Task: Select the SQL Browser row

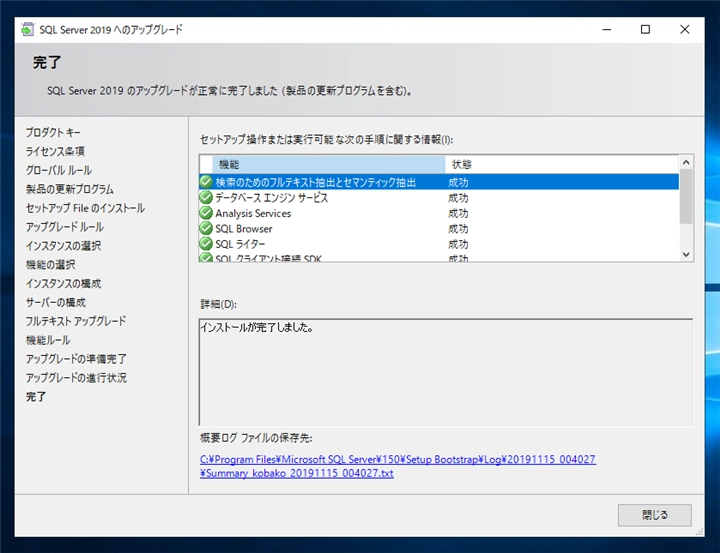Action: (x=439, y=228)
